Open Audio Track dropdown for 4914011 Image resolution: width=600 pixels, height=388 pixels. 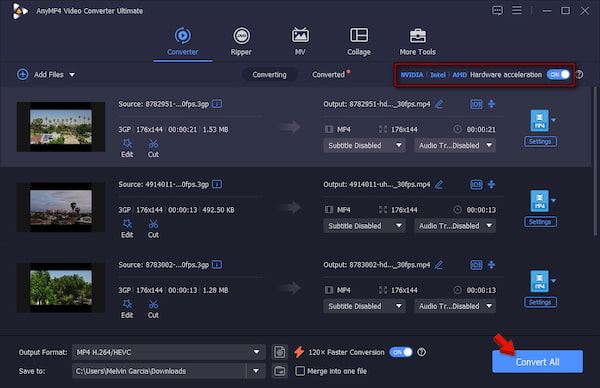tap(455, 226)
